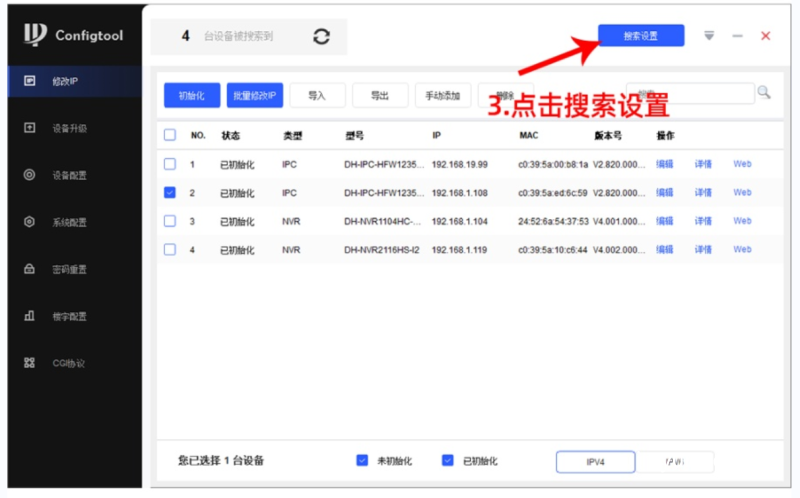Viewport: 800px width, 498px height.
Task: Click the 修改IP sidebar icon
Action: coord(30,81)
